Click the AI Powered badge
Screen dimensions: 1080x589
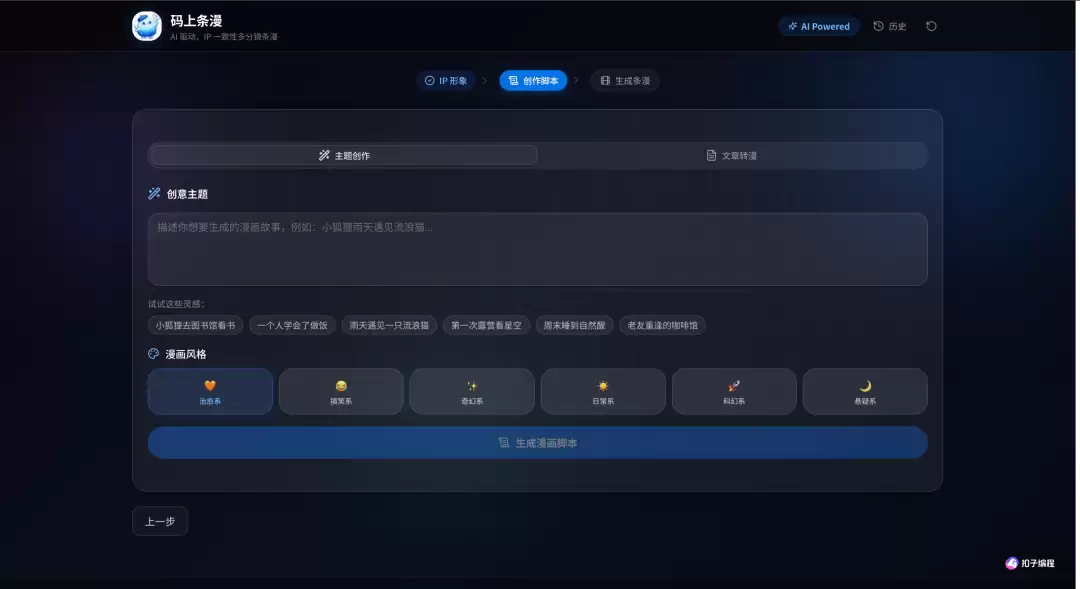pyautogui.click(x=819, y=26)
